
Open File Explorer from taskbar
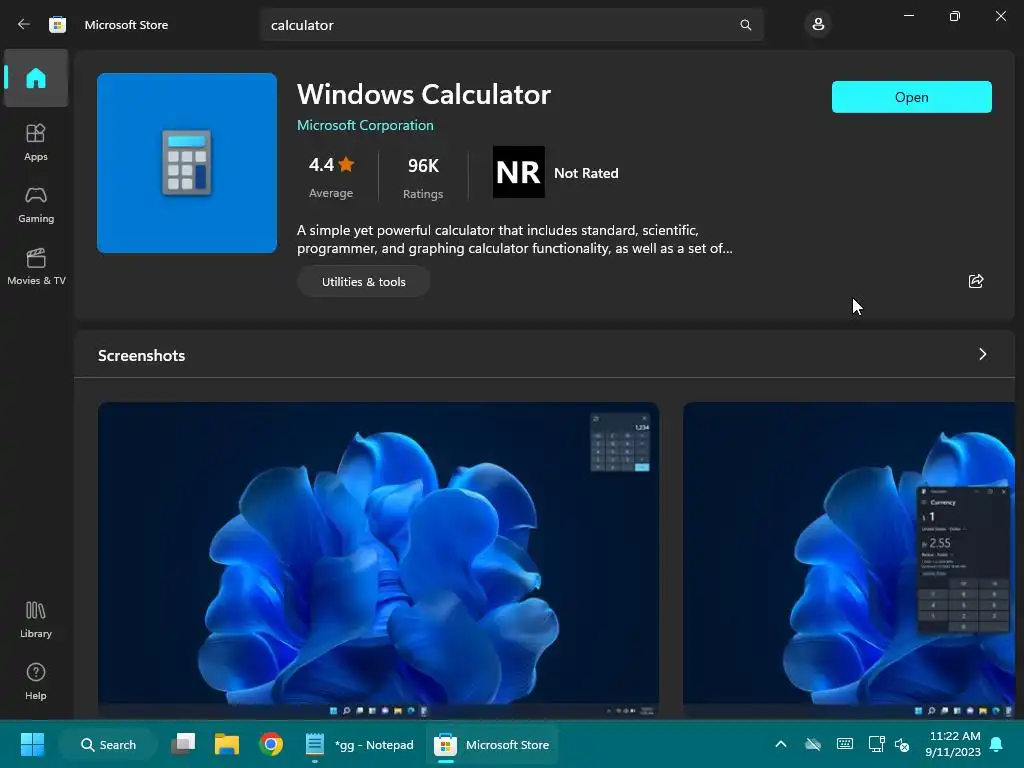[227, 744]
